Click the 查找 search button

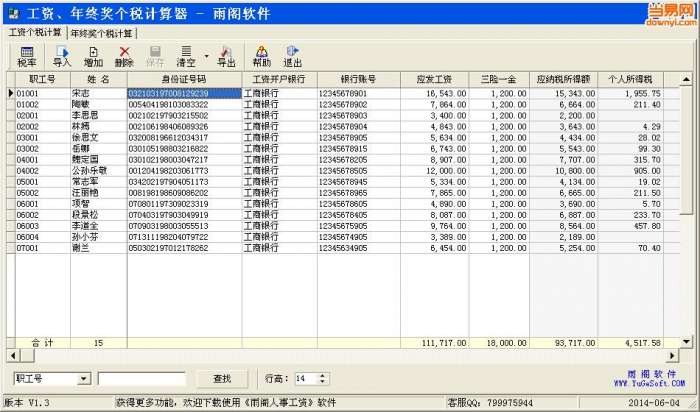pyautogui.click(x=222, y=379)
